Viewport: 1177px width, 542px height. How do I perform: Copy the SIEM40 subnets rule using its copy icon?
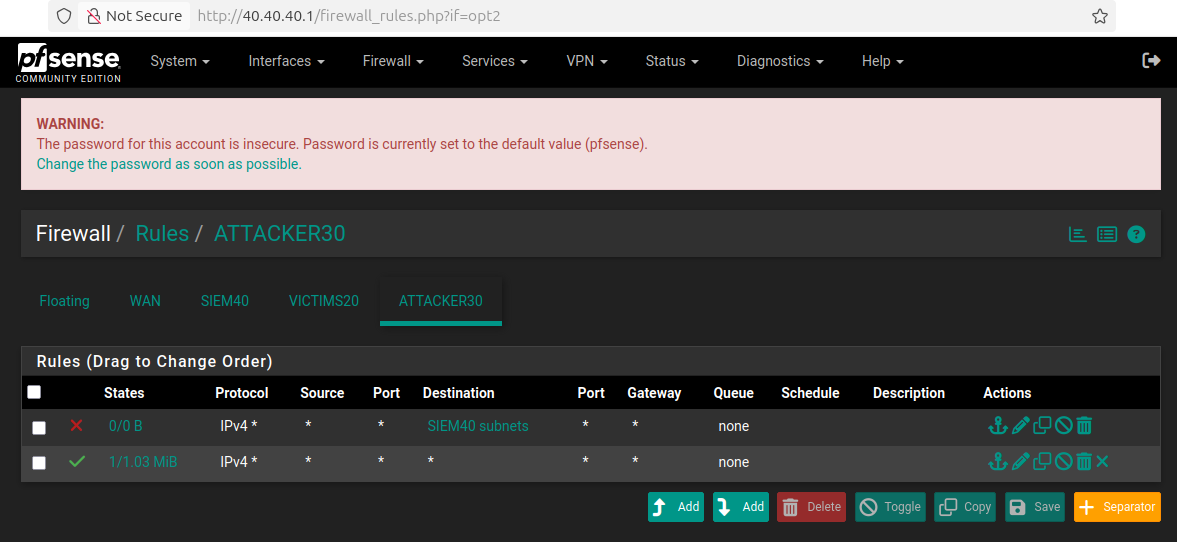(x=1042, y=426)
